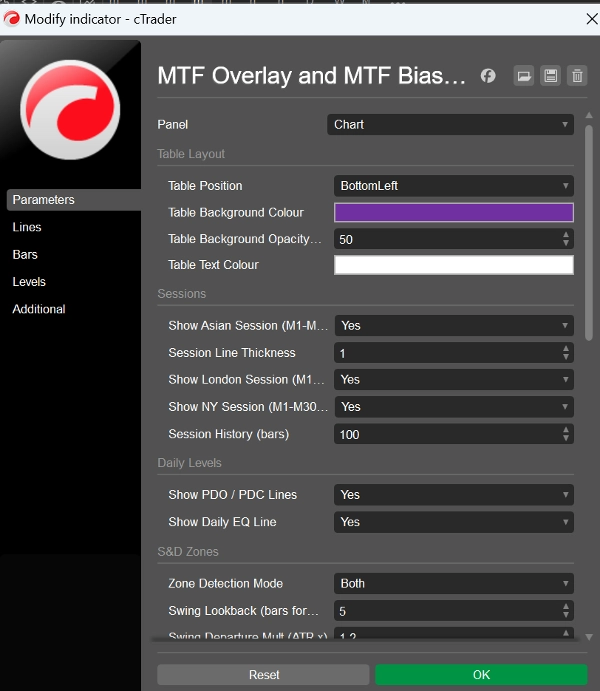Viewport: 600px width, 691px height.
Task: Click the load parameters folder icon
Action: click(524, 76)
